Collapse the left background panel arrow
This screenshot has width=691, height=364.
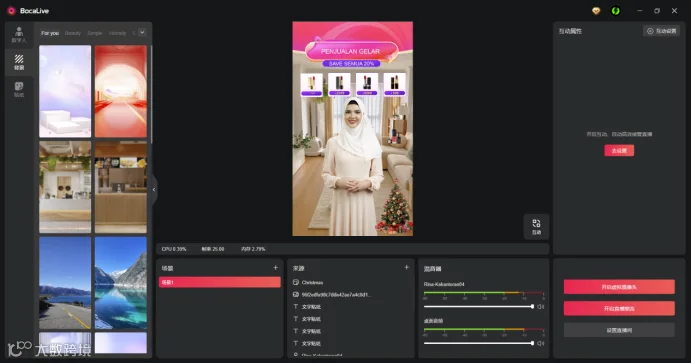pos(154,189)
